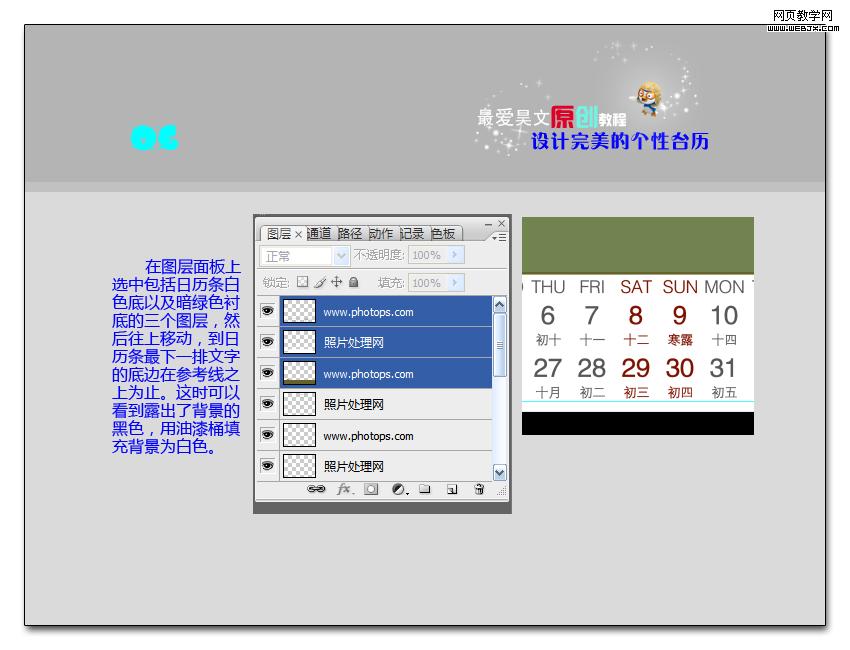The height and width of the screenshot is (650, 850).
Task: Switch to the 通道 (Channels) tab
Action: click(x=319, y=233)
